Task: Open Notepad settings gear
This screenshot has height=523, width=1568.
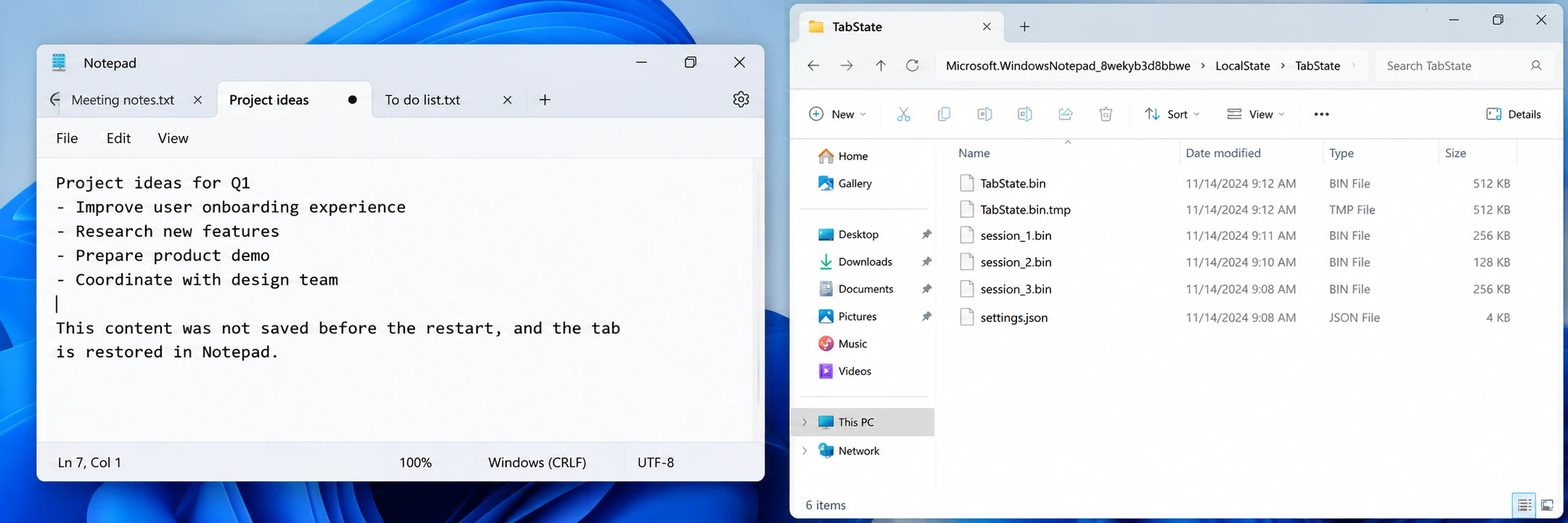Action: click(x=741, y=100)
